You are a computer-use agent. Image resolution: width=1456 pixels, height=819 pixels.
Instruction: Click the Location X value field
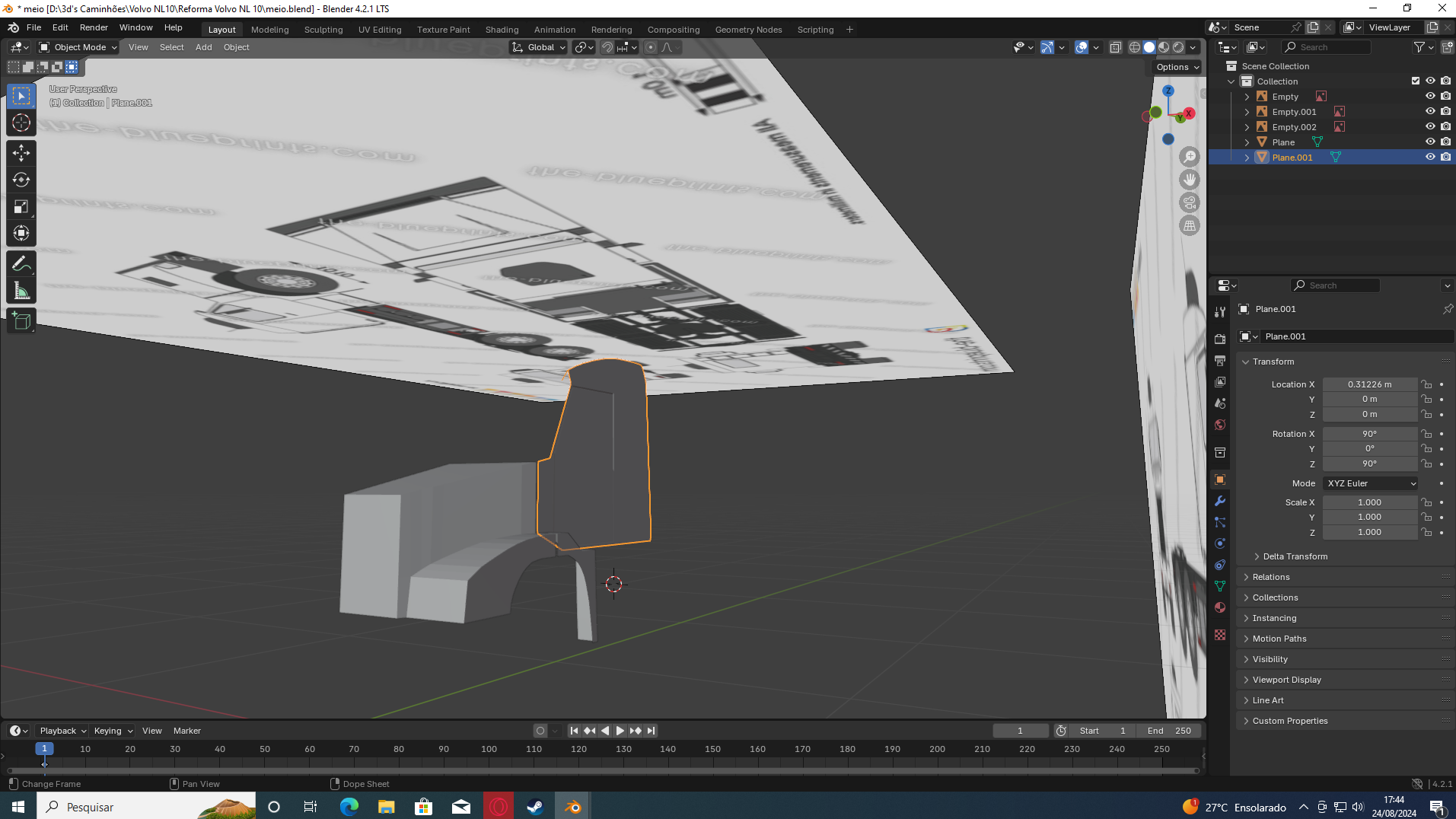1369,384
